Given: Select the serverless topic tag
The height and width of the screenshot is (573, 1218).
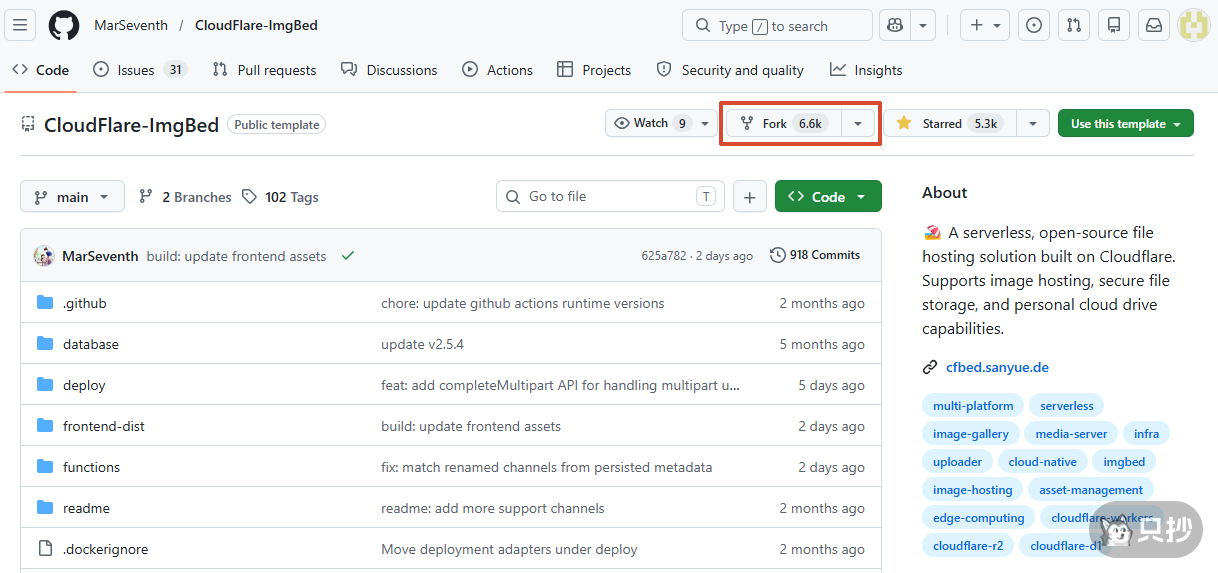Looking at the screenshot, I should [x=1066, y=406].
